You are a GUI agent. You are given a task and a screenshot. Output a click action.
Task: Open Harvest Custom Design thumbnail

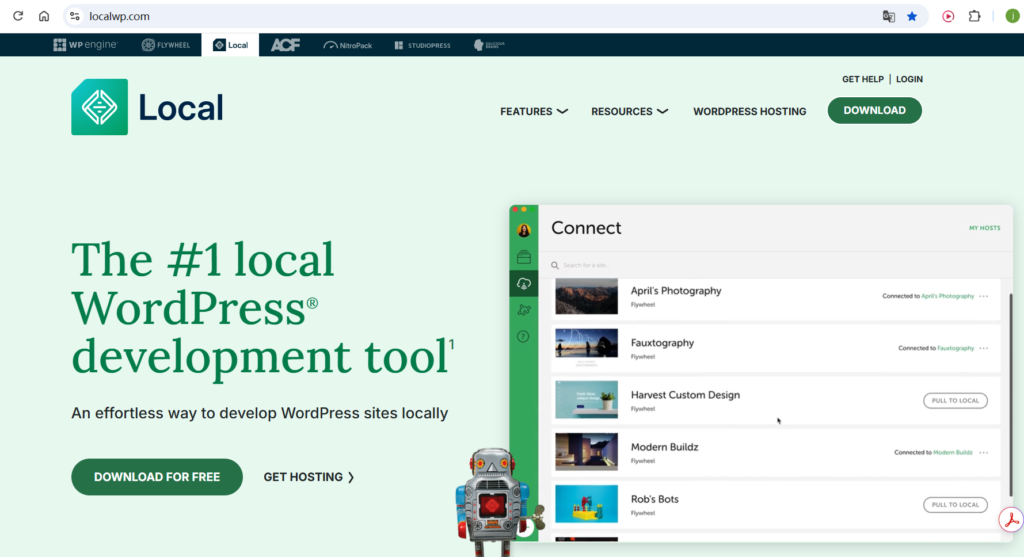(586, 399)
